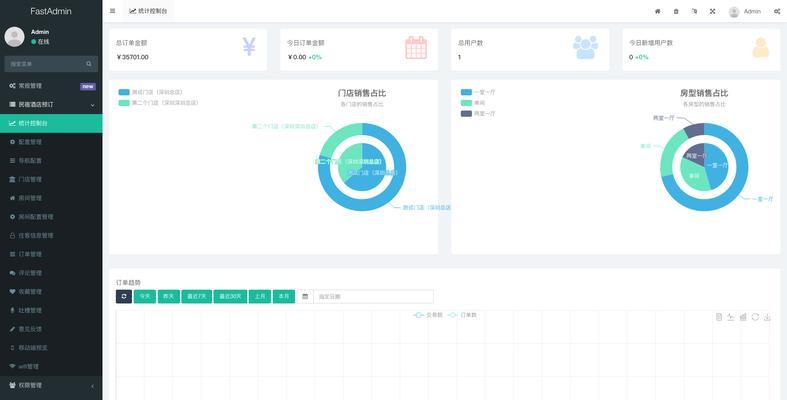Expand the 常规管理 menu with NEW badge

click(x=51, y=86)
